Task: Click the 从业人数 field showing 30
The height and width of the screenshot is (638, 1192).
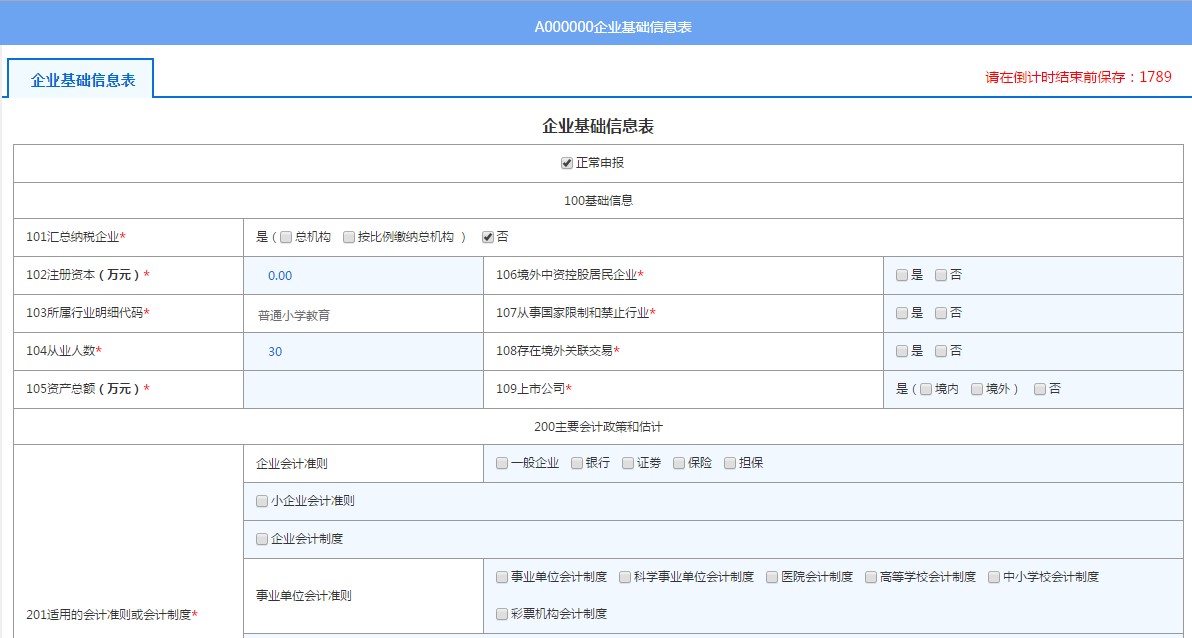Action: [x=363, y=351]
